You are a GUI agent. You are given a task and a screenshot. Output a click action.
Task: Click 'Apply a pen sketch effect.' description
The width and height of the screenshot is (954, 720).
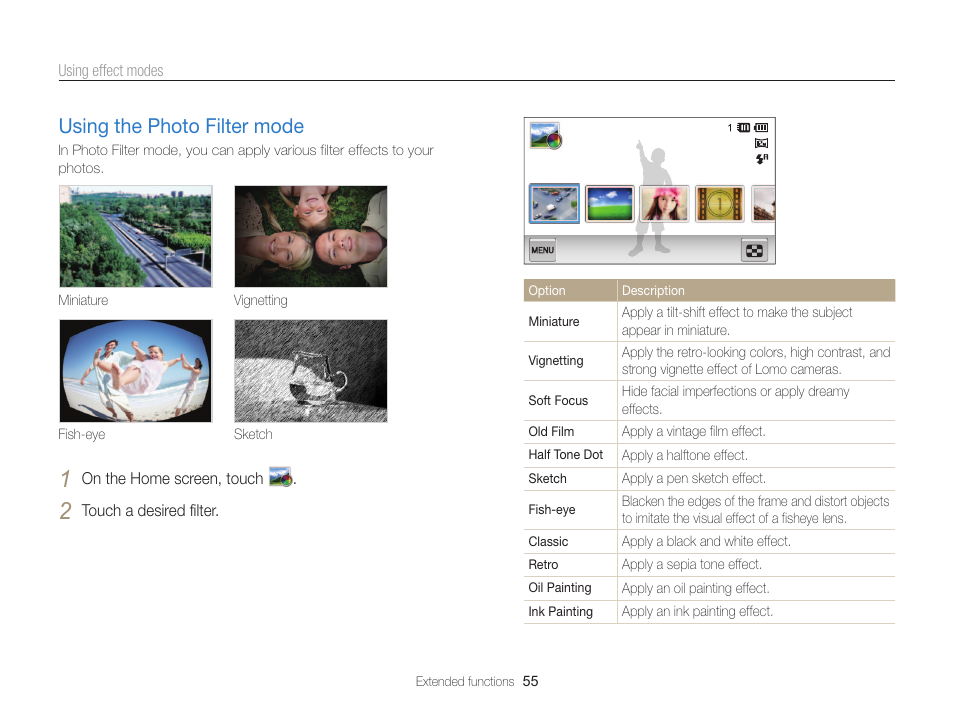coord(694,478)
